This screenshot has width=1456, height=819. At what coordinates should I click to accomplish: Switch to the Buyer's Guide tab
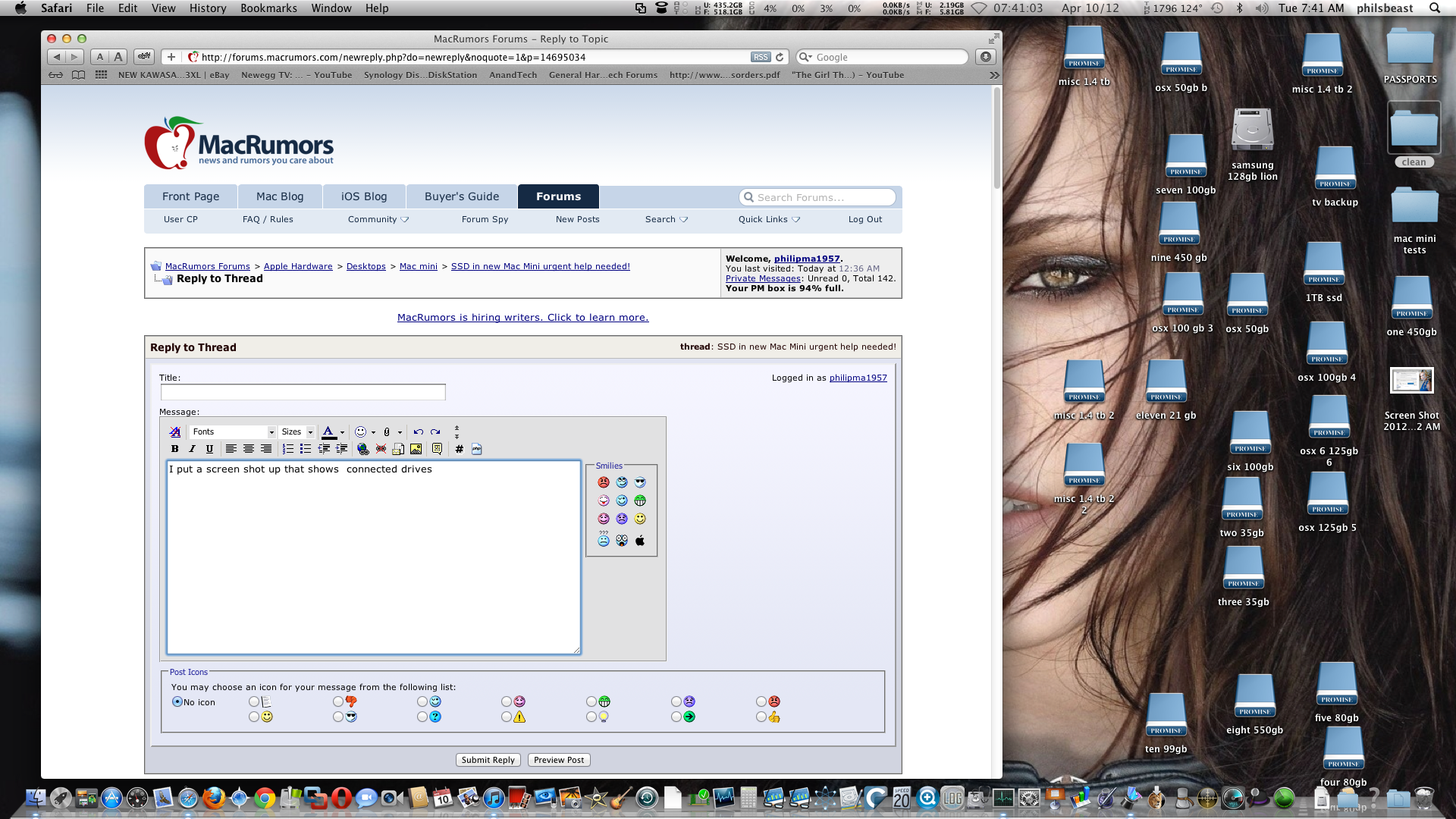(461, 196)
